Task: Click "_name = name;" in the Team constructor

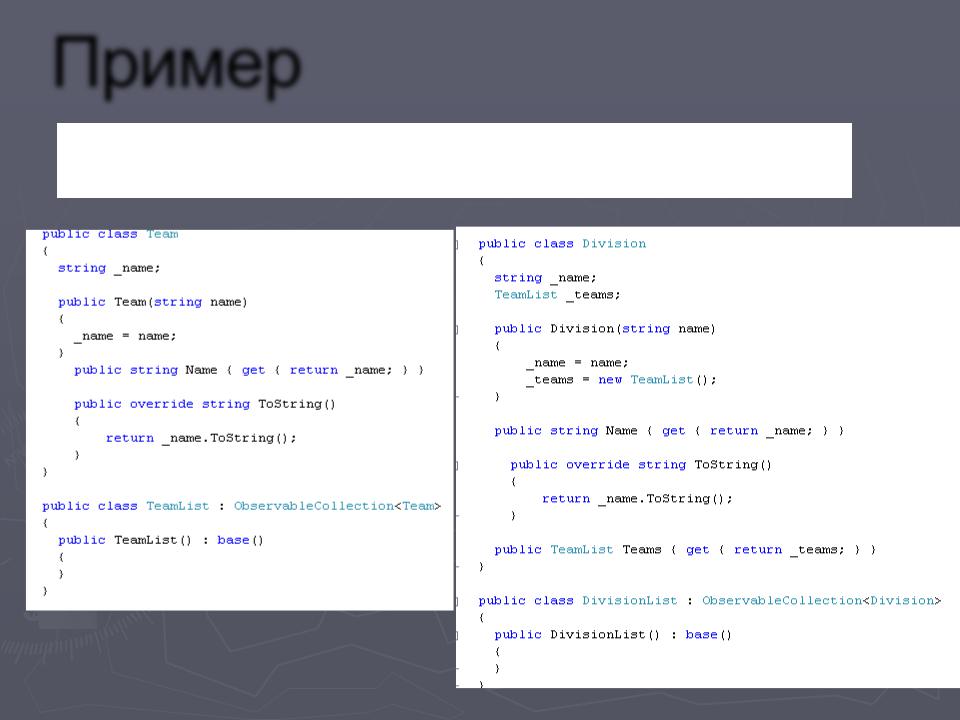Action: tap(125, 336)
